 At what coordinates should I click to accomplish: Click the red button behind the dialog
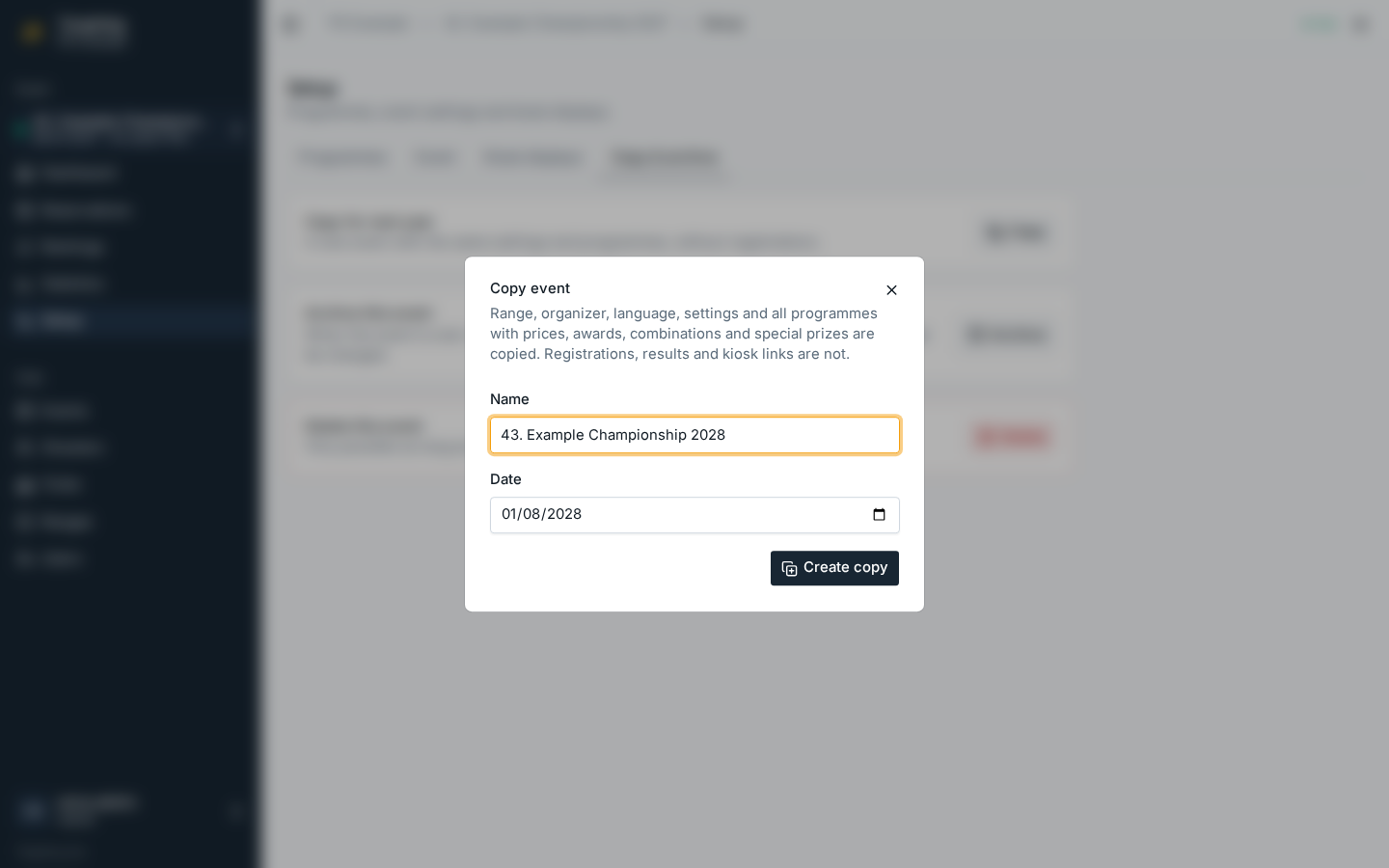tap(1011, 437)
